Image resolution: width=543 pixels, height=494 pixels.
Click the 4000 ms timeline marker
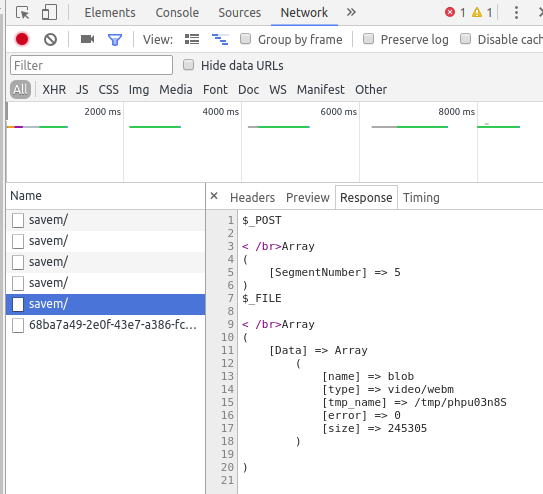pyautogui.click(x=221, y=112)
